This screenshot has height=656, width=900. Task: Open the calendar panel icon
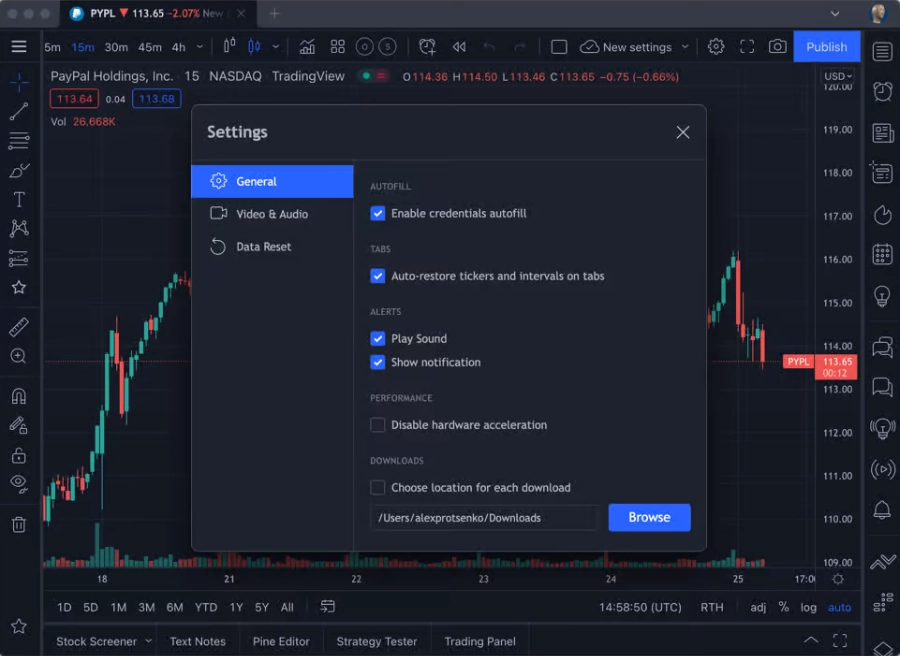(882, 254)
